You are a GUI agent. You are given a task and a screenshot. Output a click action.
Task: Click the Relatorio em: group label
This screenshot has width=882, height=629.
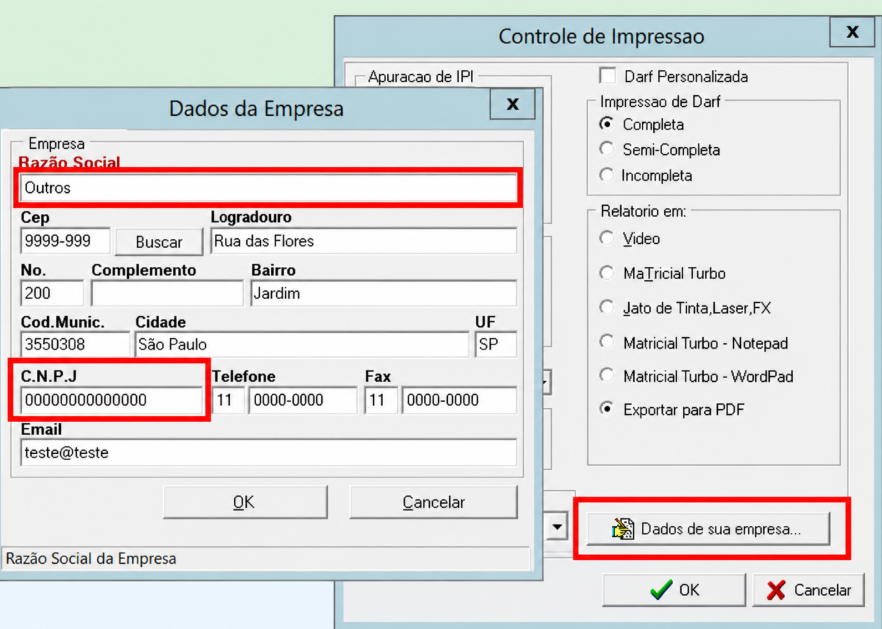click(643, 211)
